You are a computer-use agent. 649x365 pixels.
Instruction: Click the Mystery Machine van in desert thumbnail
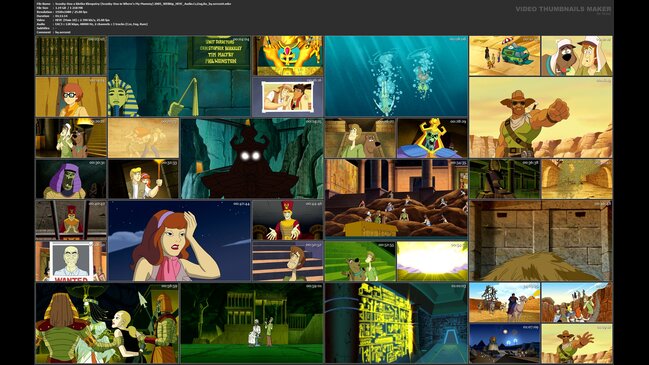(505, 55)
